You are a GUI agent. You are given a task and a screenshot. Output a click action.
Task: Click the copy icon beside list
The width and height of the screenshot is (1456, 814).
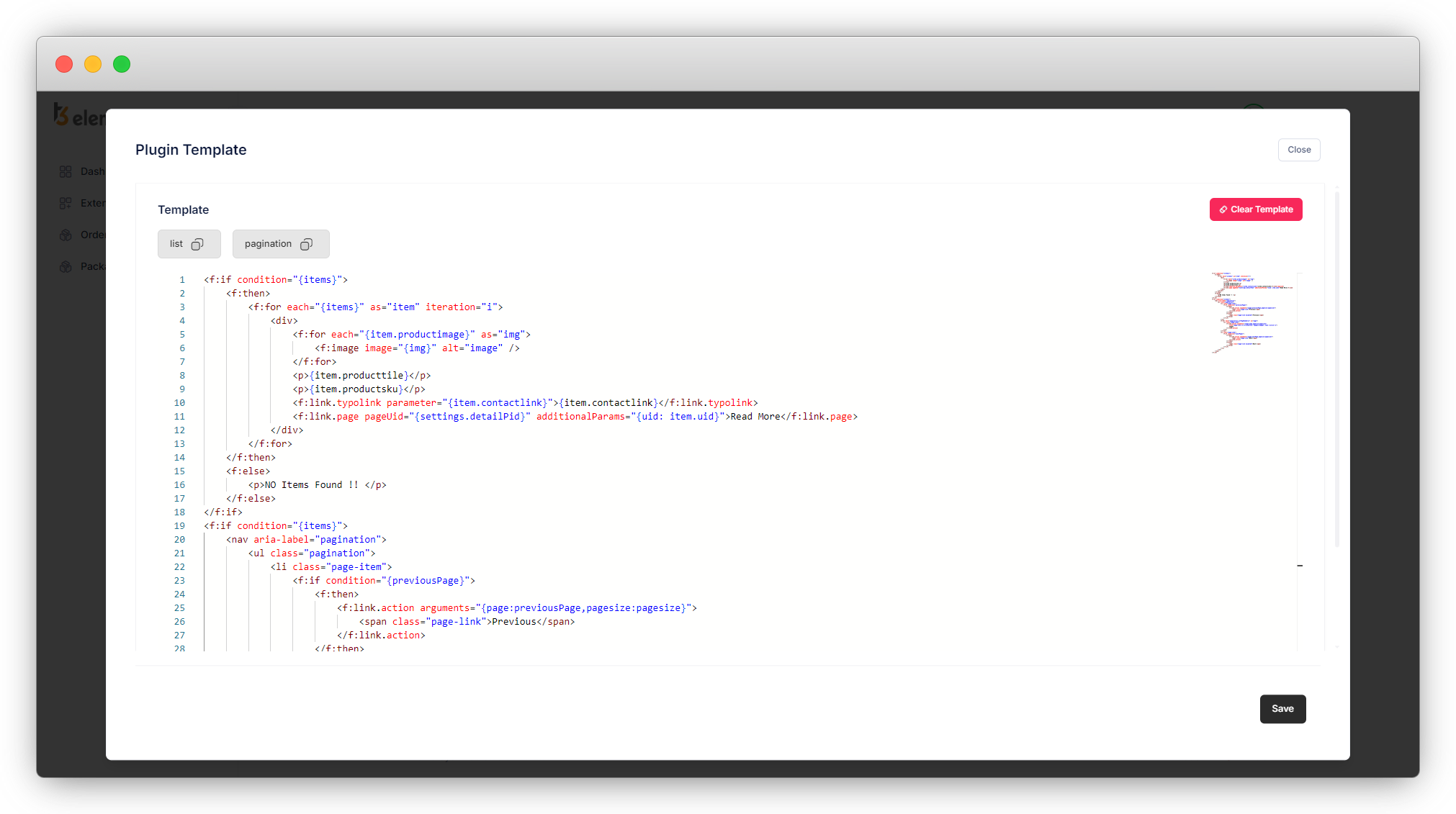click(197, 244)
